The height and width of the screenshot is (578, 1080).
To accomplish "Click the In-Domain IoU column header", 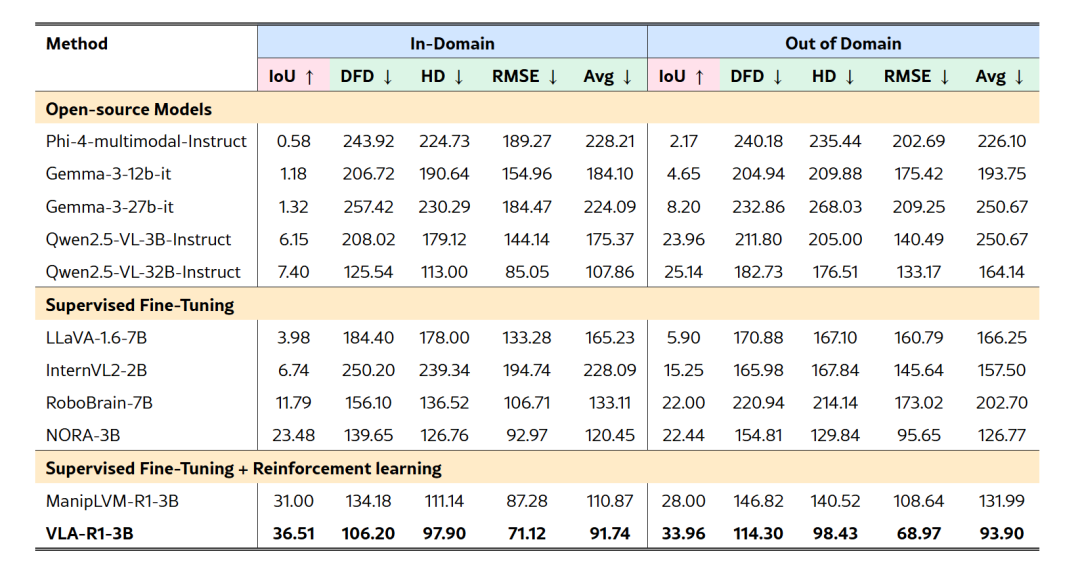I will pyautogui.click(x=292, y=77).
